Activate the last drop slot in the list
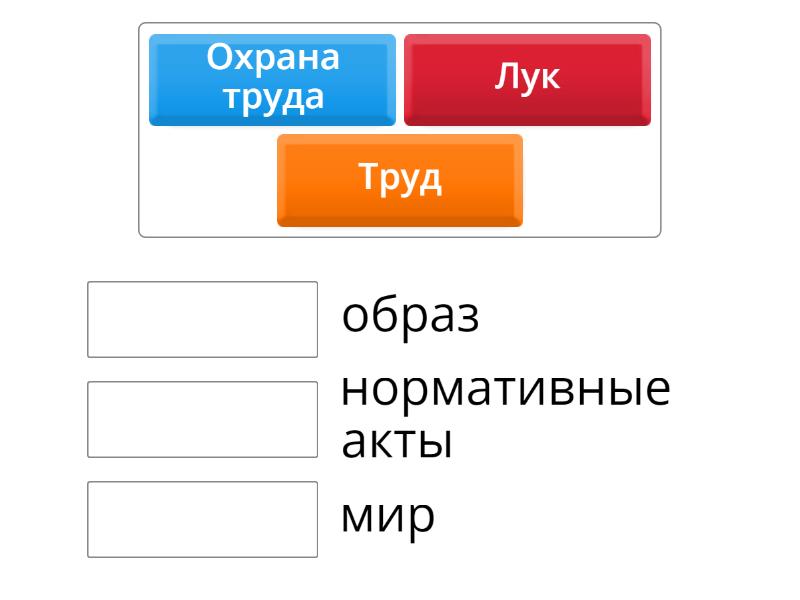The height and width of the screenshot is (600, 800). [202, 519]
